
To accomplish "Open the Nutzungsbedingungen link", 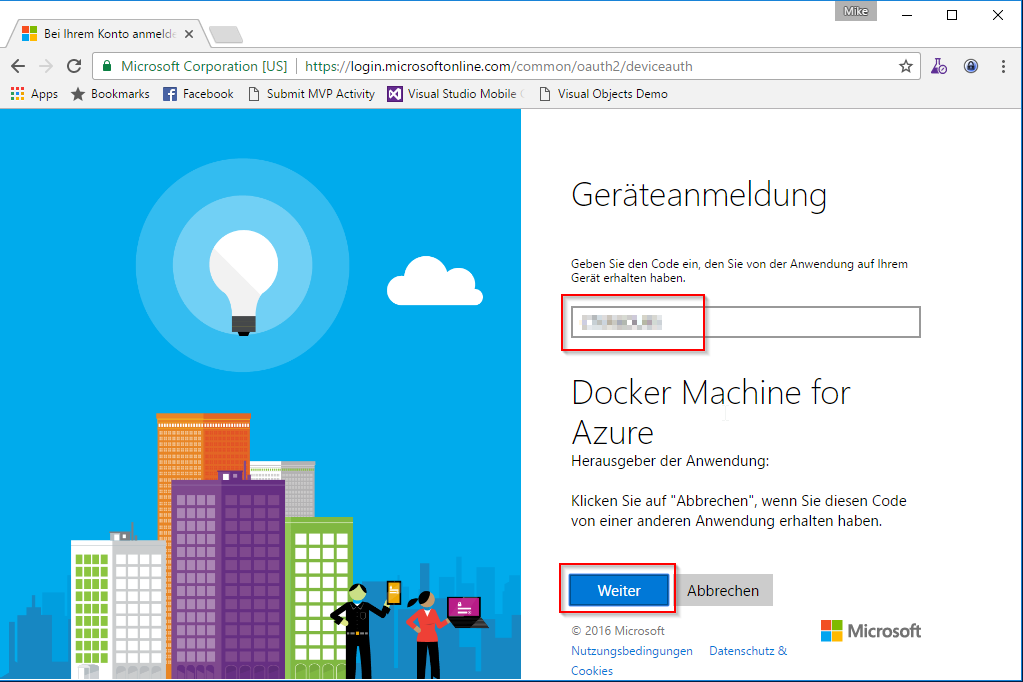I will (x=631, y=651).
